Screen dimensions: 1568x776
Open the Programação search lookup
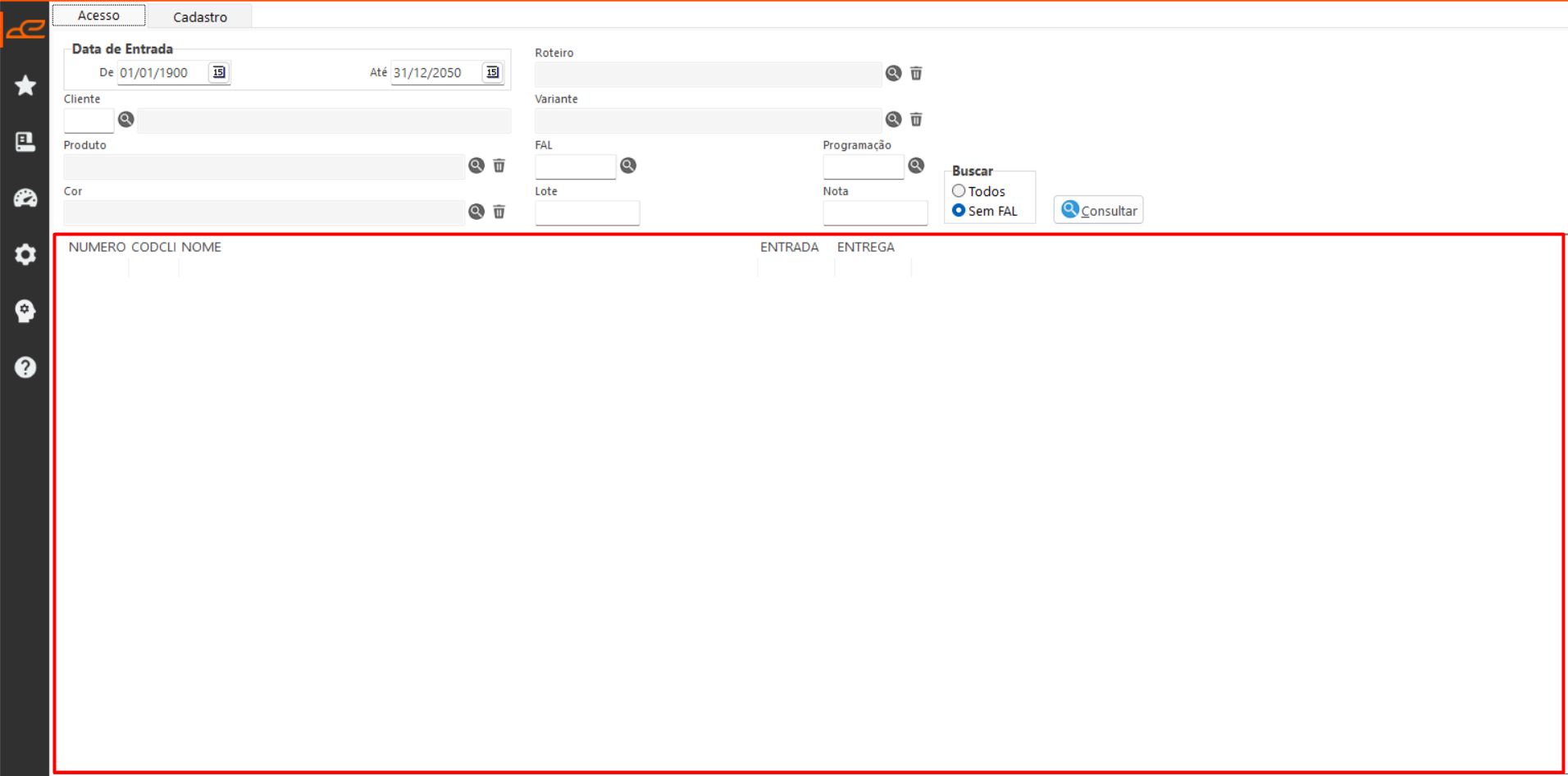point(916,166)
